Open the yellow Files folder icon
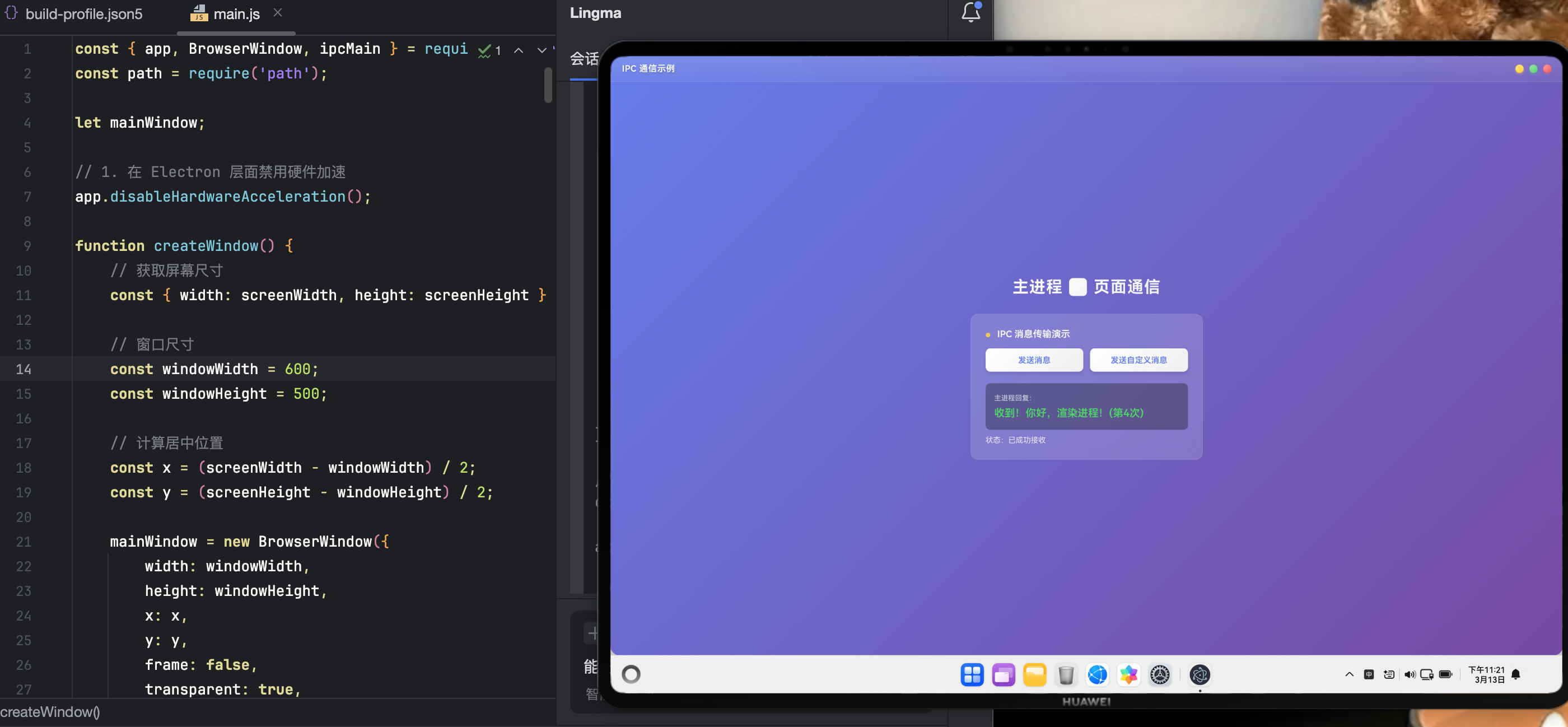Viewport: 1568px width, 727px height. click(x=1034, y=675)
